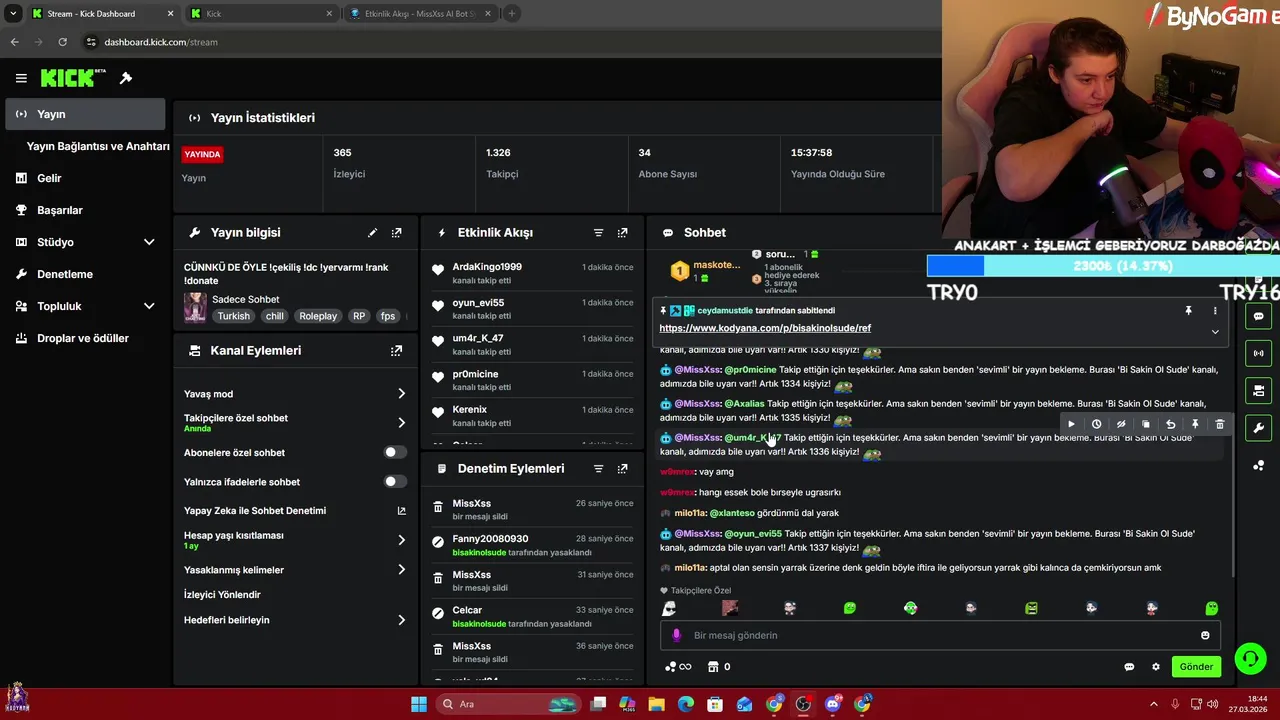Toggle Abonelere özel sohbet switch
The width and height of the screenshot is (1280, 720).
395,453
